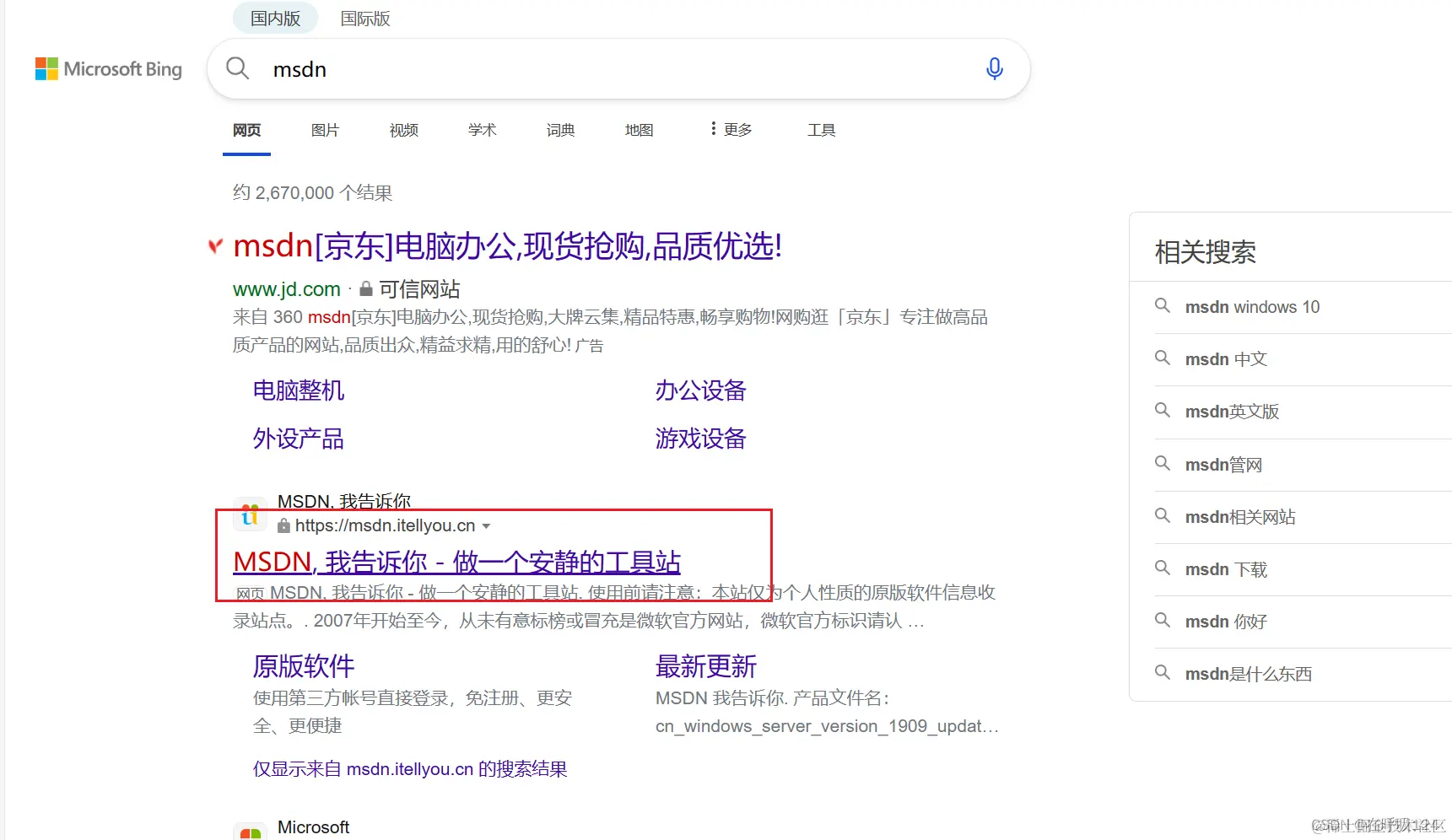Click 仅显示来自 msdn.itellyou.cn 的搜索结果
Viewport: 1452px width, 840px height.
click(410, 769)
